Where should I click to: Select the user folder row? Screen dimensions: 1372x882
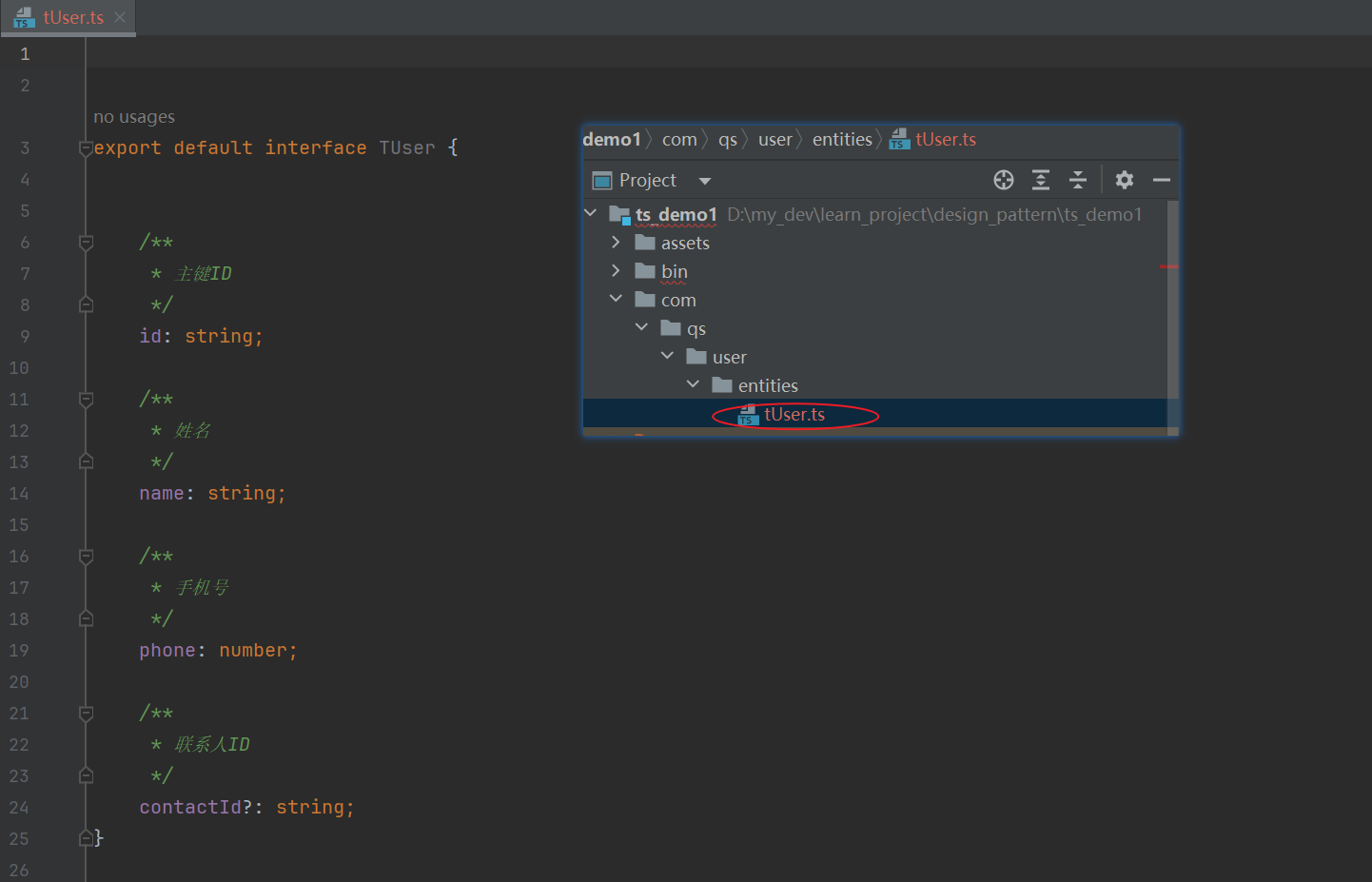pos(875,357)
